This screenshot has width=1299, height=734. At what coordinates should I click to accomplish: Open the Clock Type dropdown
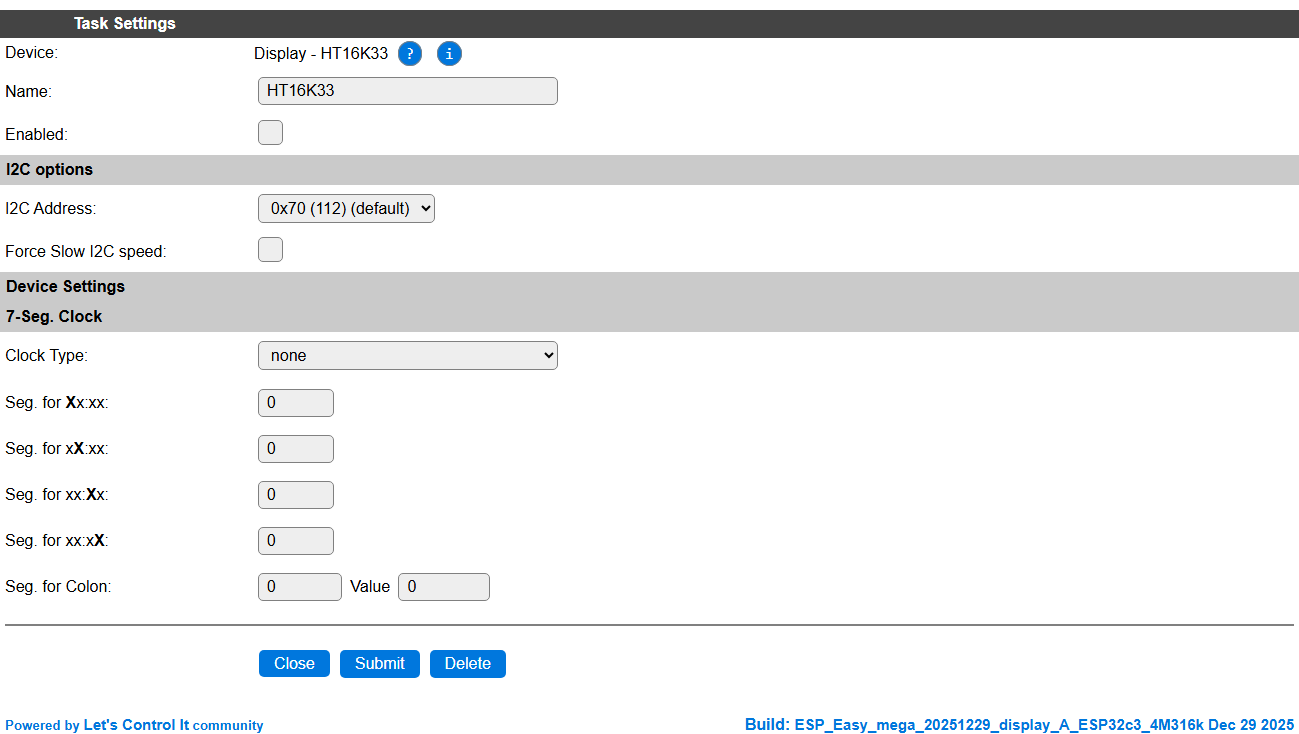[x=408, y=355]
